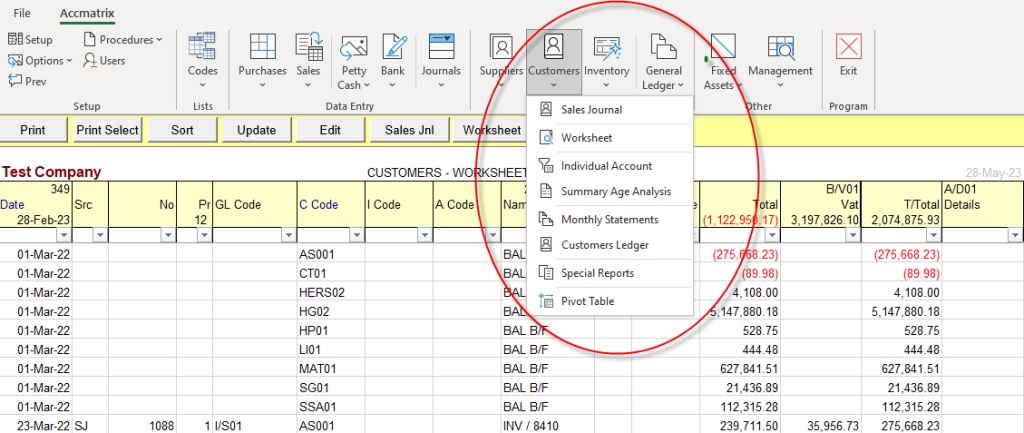Expand the Options dropdown in Setup
Image resolution: width=1024 pixels, height=433 pixels.
41,60
